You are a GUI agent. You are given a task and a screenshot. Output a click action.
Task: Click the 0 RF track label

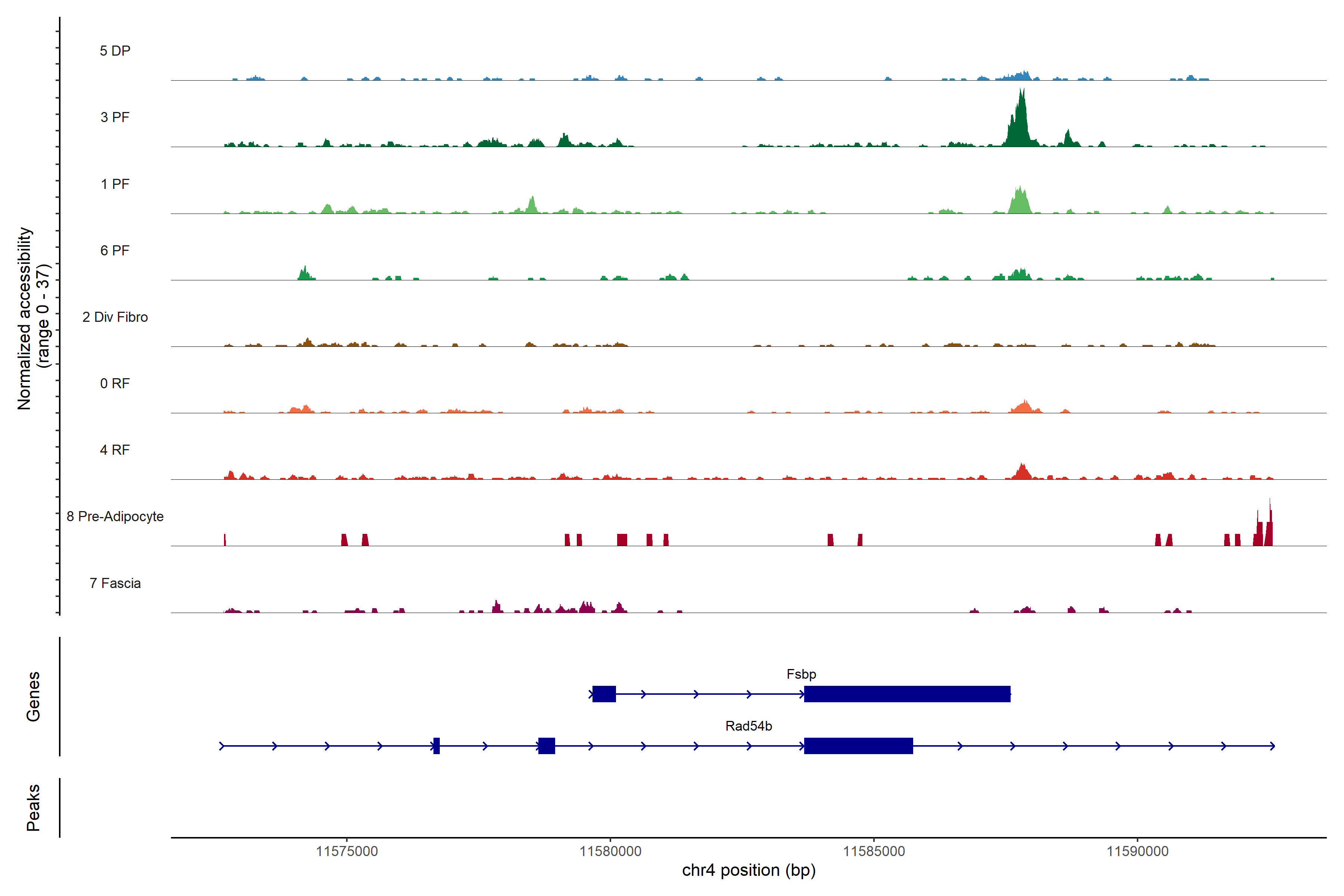pyautogui.click(x=115, y=383)
